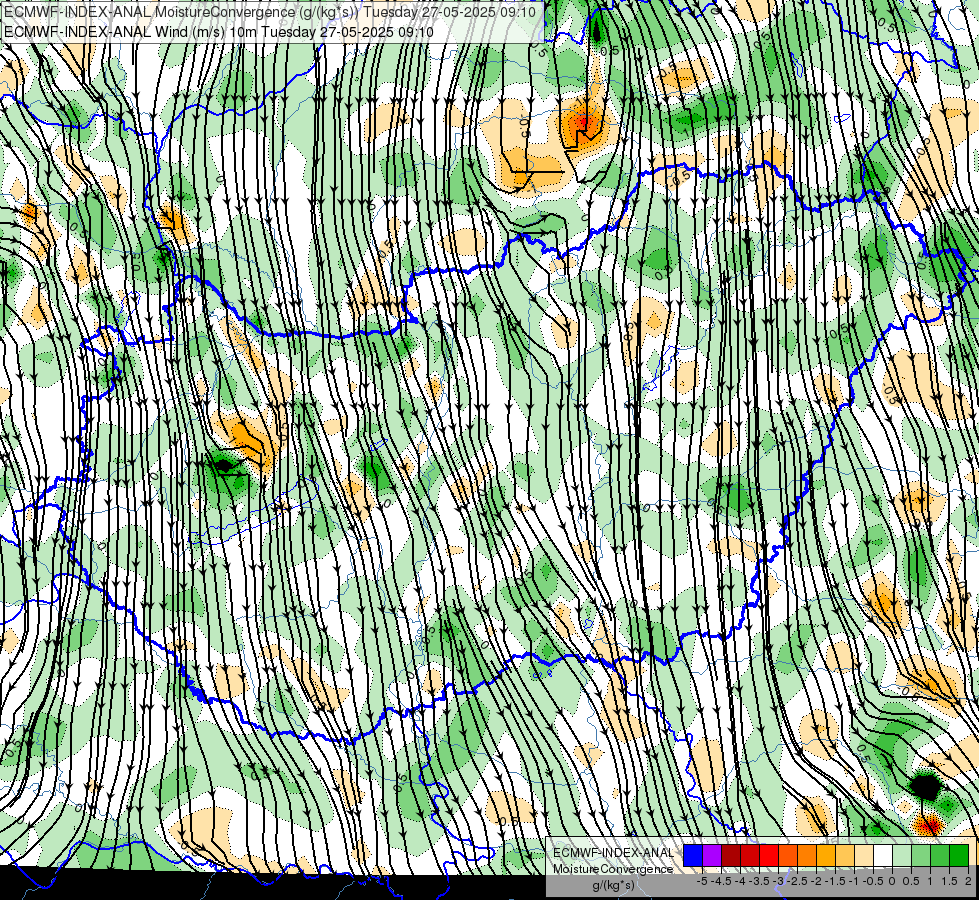This screenshot has height=900, width=979.
Task: Click the -5 tick label on the legend
Action: 702,881
